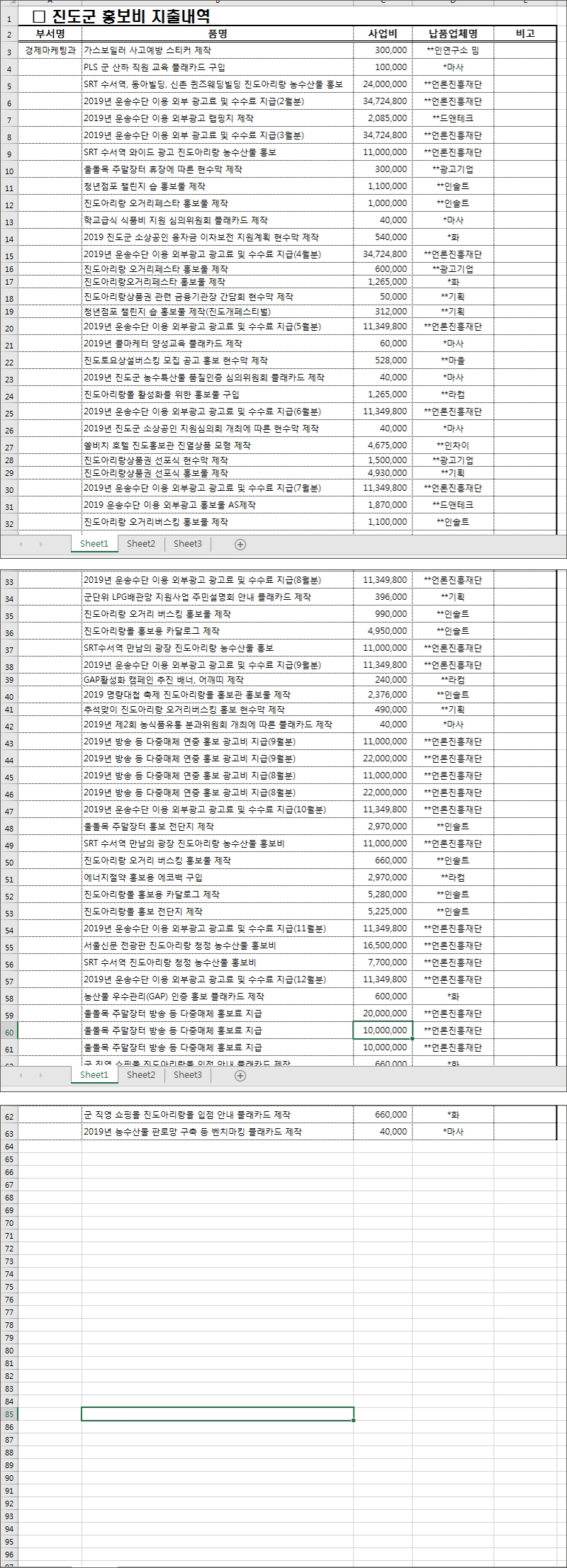Select cell 쏠비치 호텔 진도홍보관 진열상품 모형 제작

pos(218,445)
